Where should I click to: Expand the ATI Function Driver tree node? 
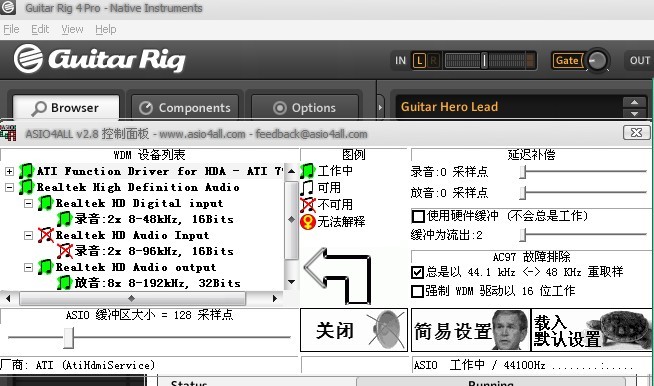(x=9, y=172)
